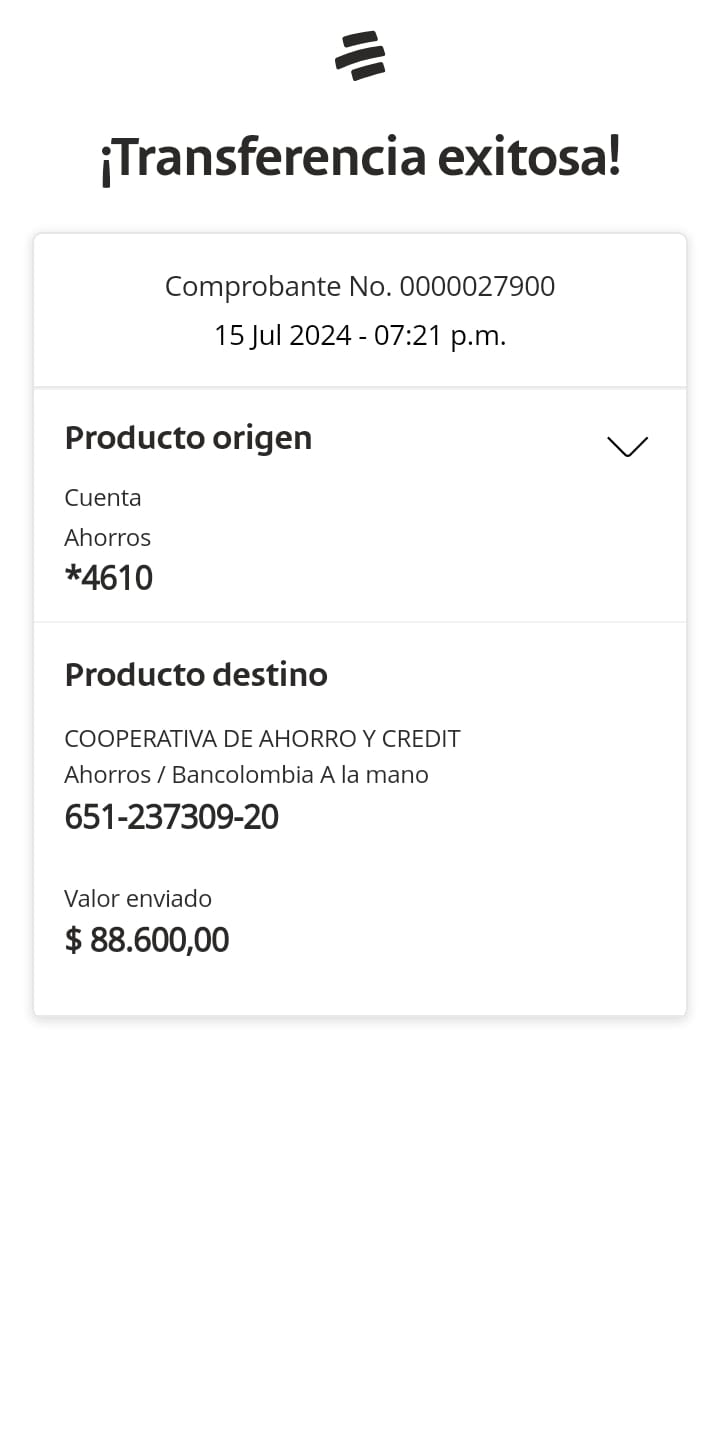Click the Producto destino section title
The height and width of the screenshot is (1440, 720).
[x=196, y=675]
